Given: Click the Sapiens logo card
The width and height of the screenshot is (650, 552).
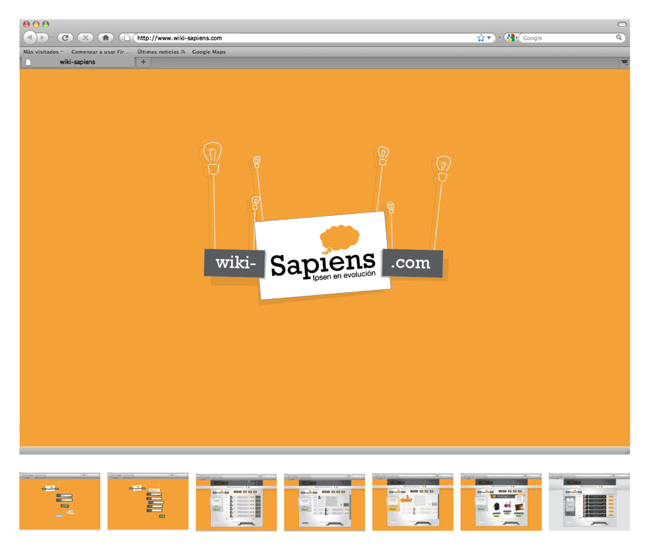Looking at the screenshot, I should [x=323, y=255].
